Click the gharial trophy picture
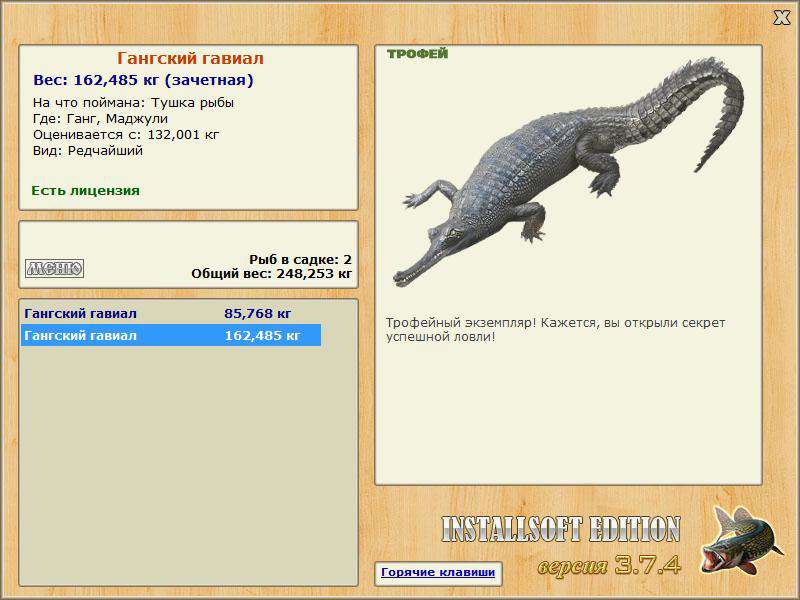Screen dimensions: 800x600 point(568,173)
